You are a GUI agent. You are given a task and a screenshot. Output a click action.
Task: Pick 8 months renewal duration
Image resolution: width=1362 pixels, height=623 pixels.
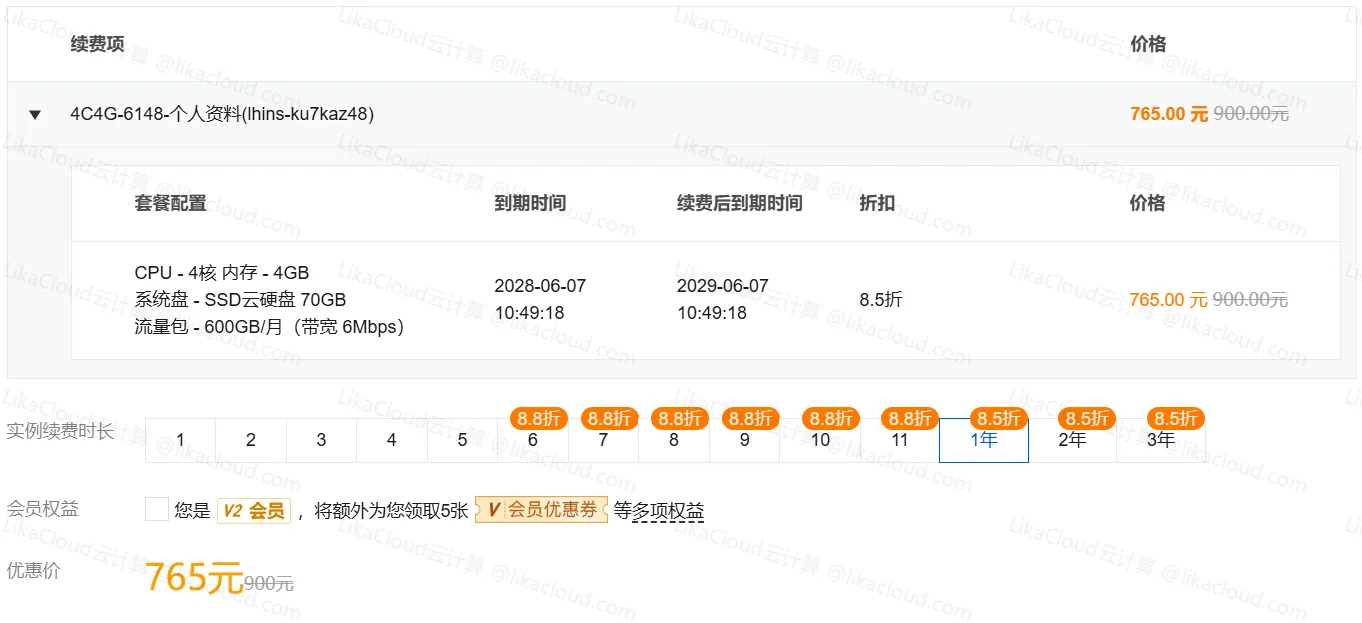pos(674,440)
